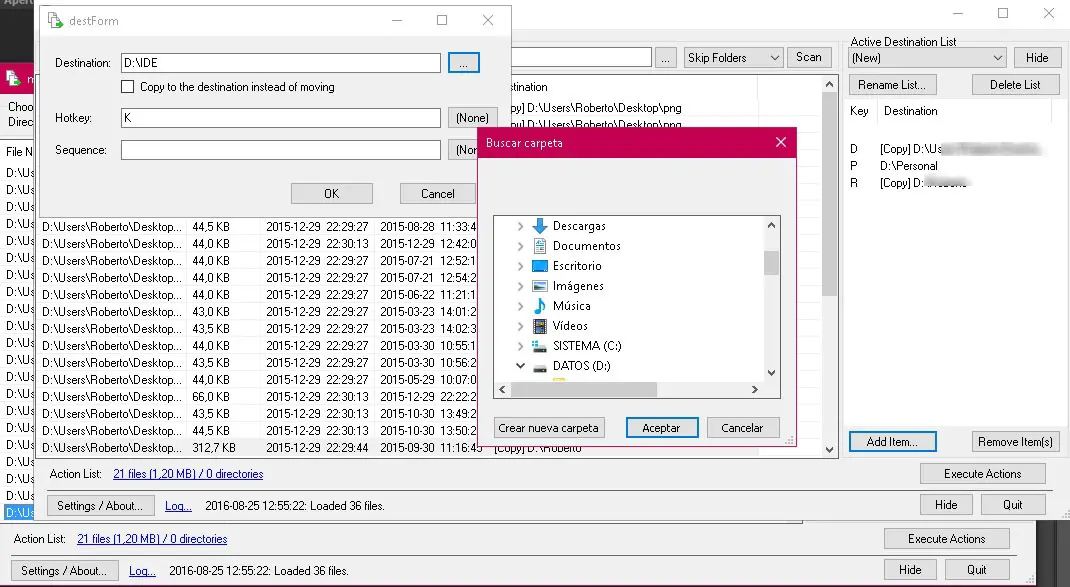Click the SISTEMA (C:) drive icon

(540, 346)
